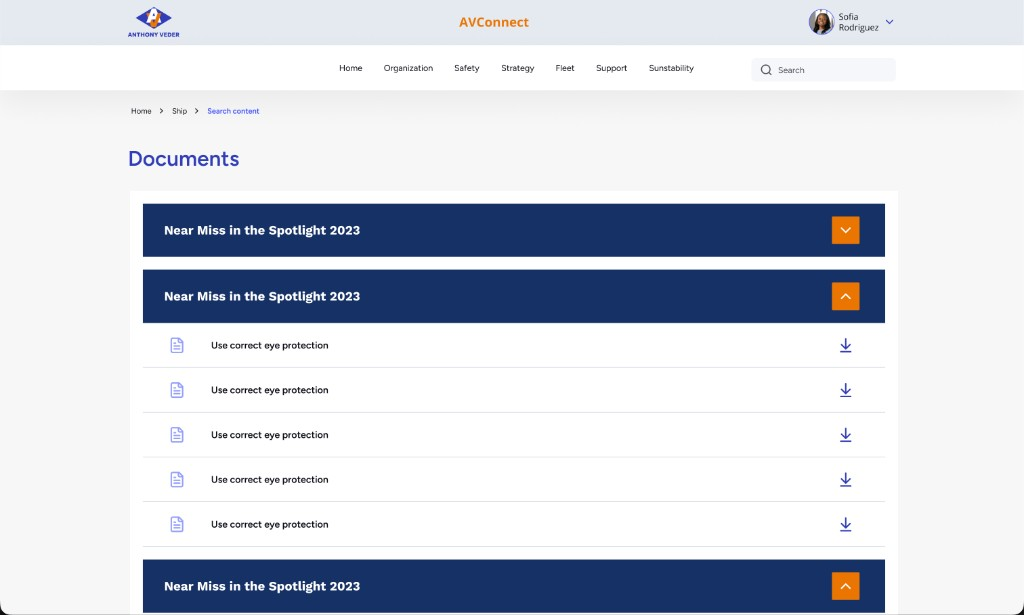
Task: Click third 'Near Miss in the Spotlight 2023' heading
Action: 262,586
